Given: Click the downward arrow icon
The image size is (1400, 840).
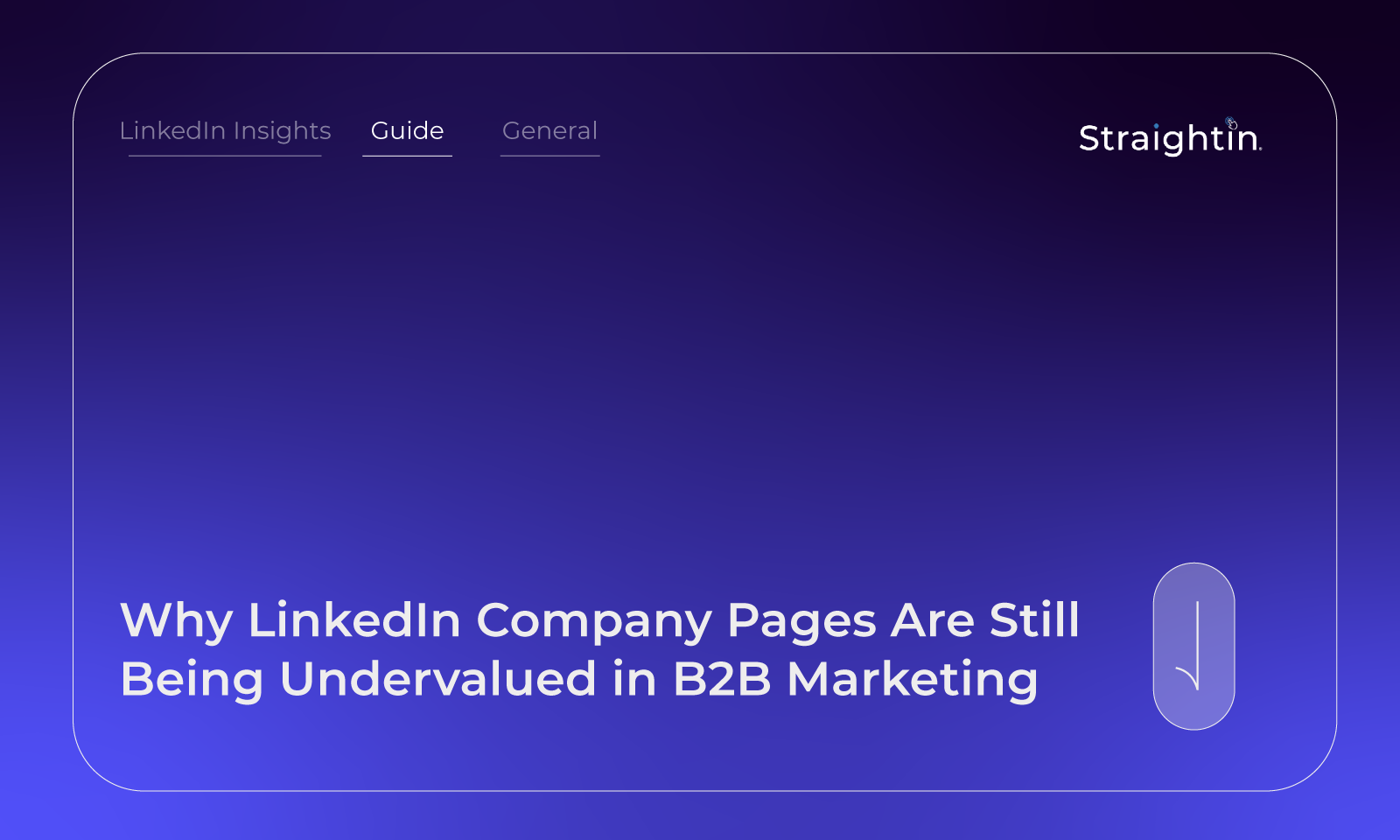Looking at the screenshot, I should 1193,647.
